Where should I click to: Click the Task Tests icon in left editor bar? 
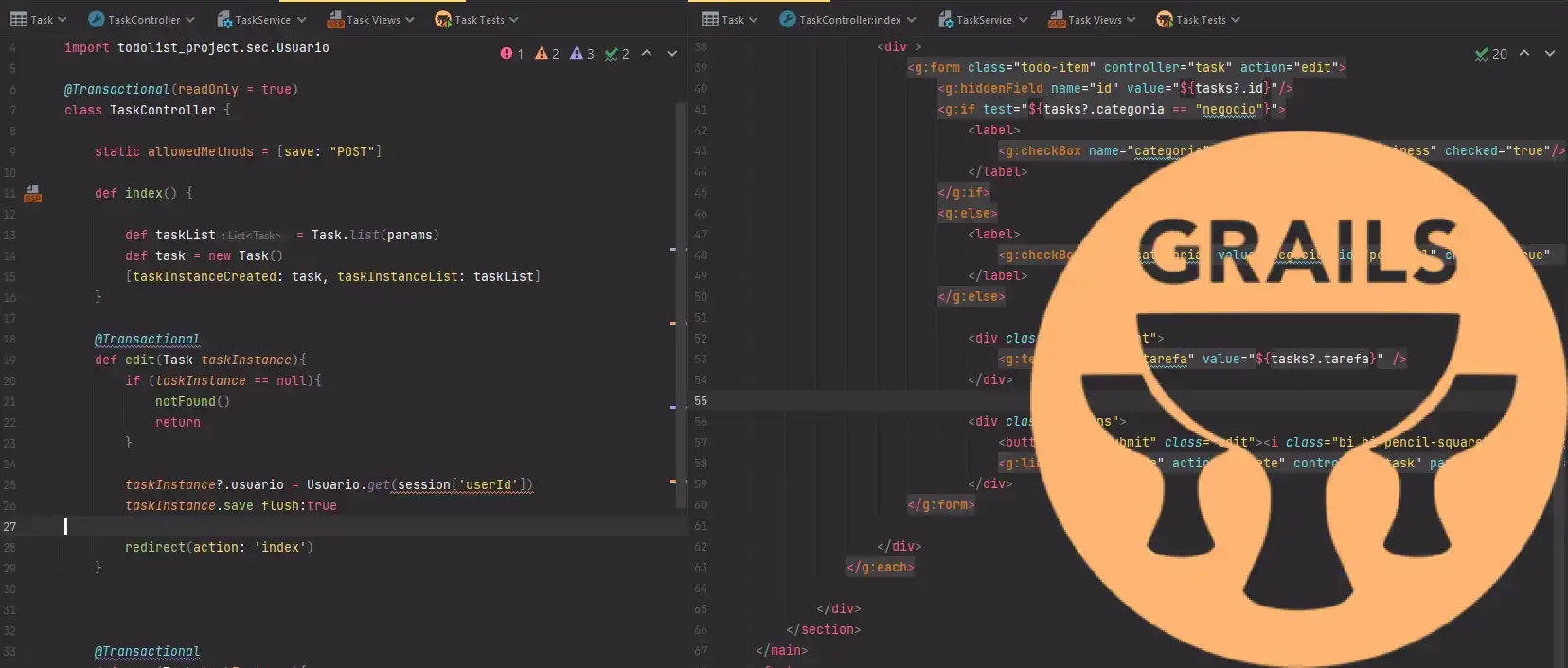coord(442,19)
